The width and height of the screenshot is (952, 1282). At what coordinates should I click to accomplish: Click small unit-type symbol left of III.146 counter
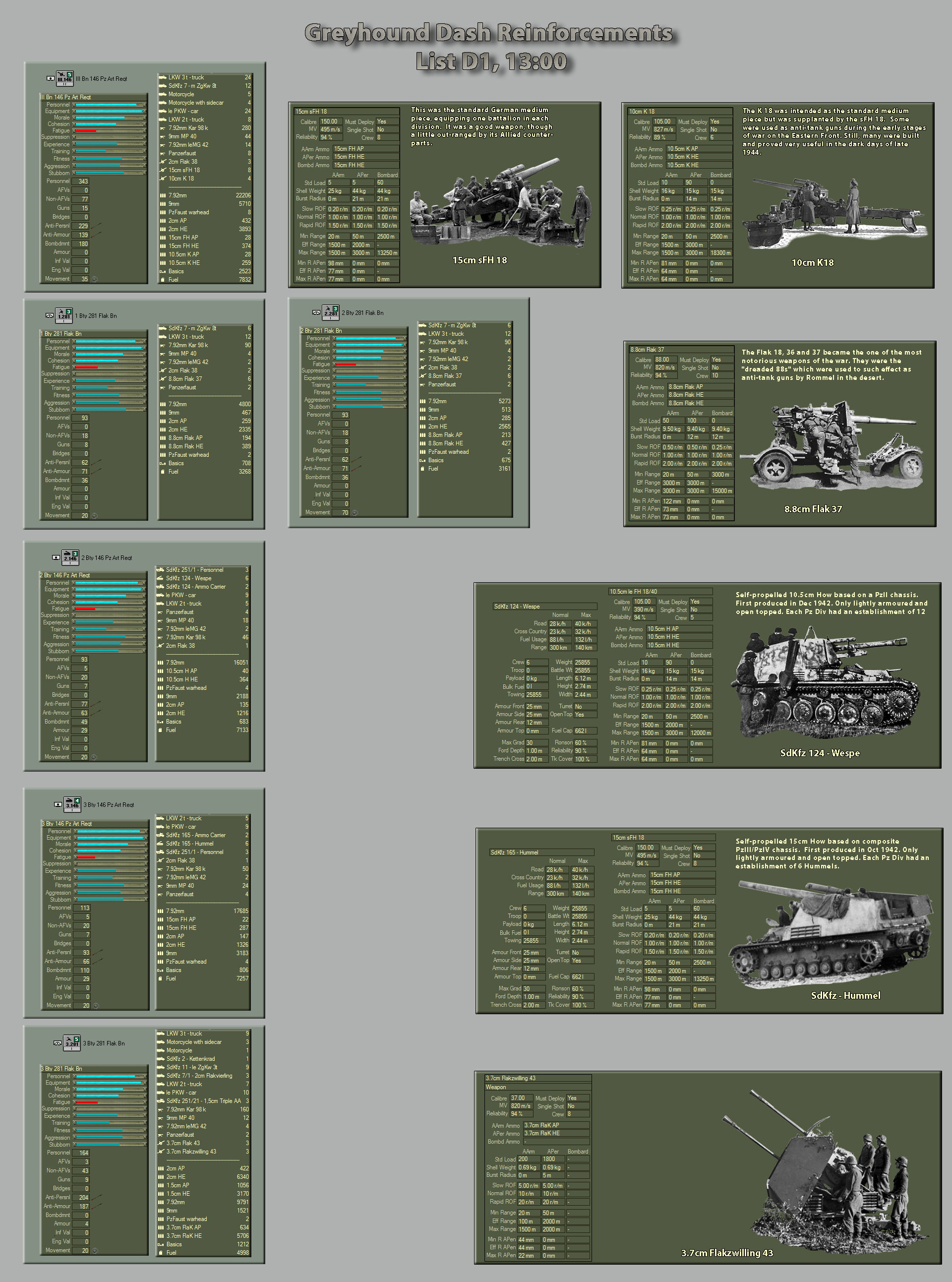[51, 78]
